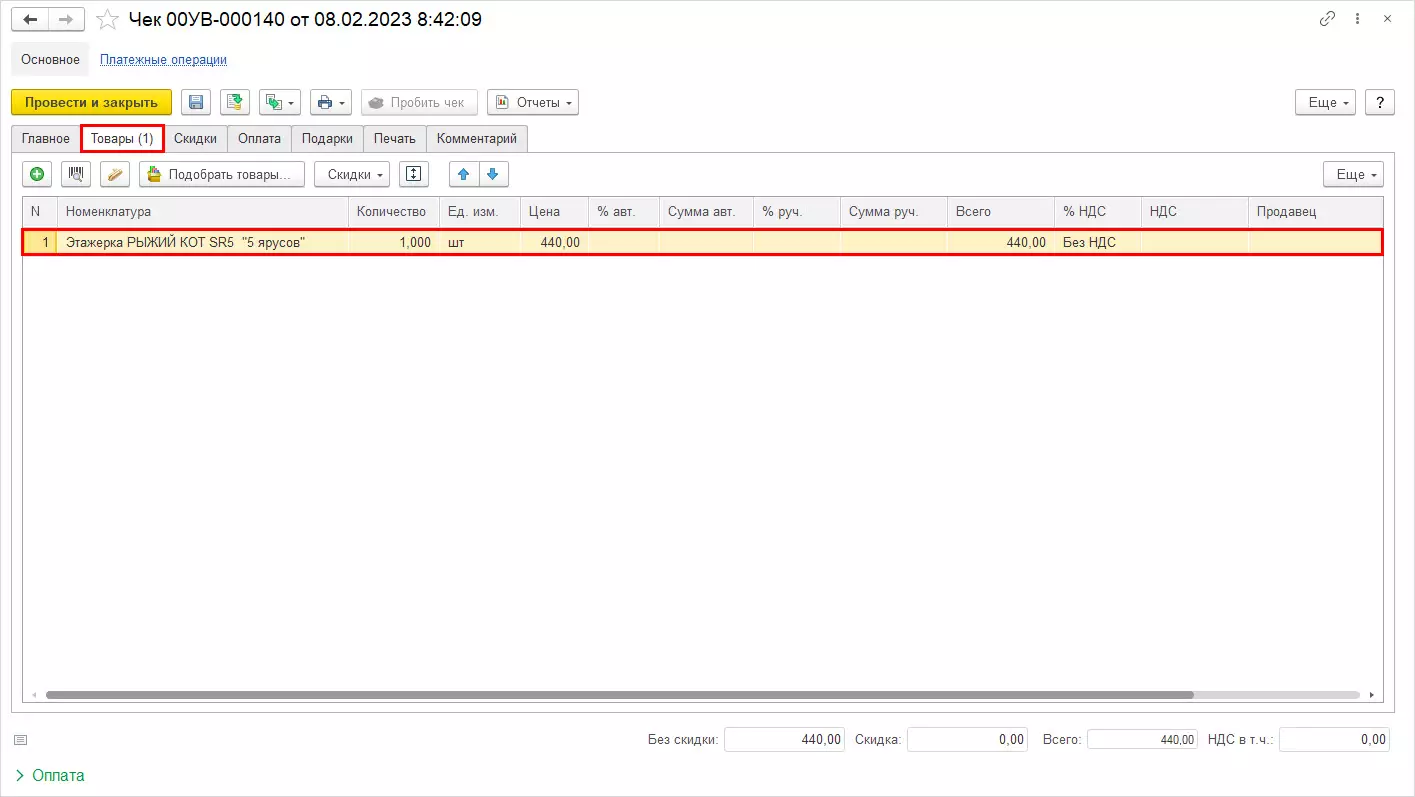Click the Всего column header
This screenshot has width=1415, height=797.
(1001, 211)
